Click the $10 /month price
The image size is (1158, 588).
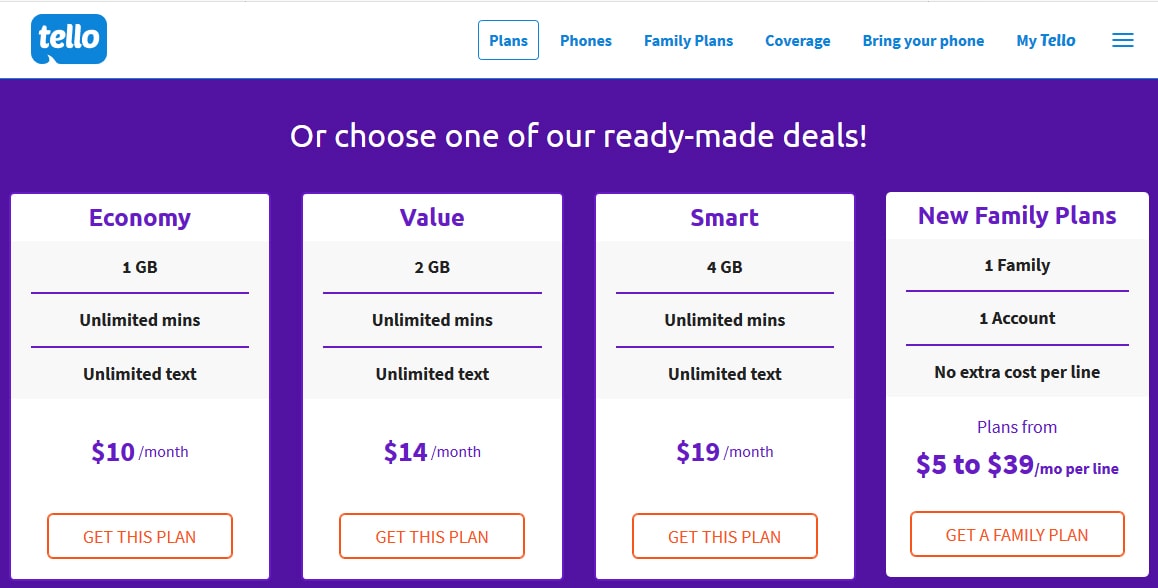(x=140, y=451)
